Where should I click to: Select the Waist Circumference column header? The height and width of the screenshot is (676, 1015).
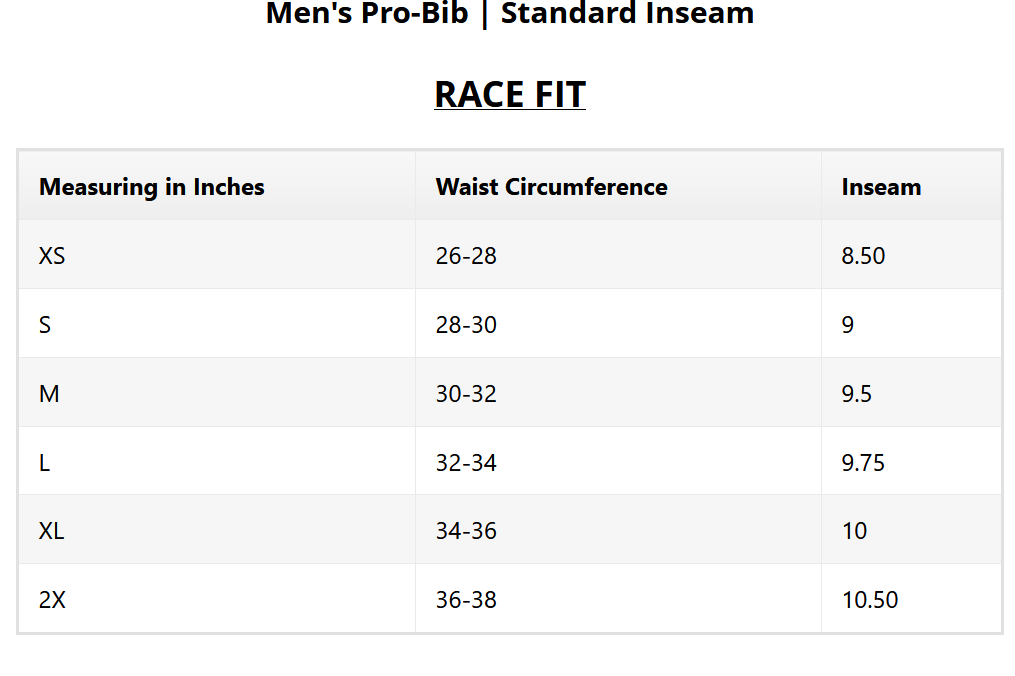tap(551, 187)
